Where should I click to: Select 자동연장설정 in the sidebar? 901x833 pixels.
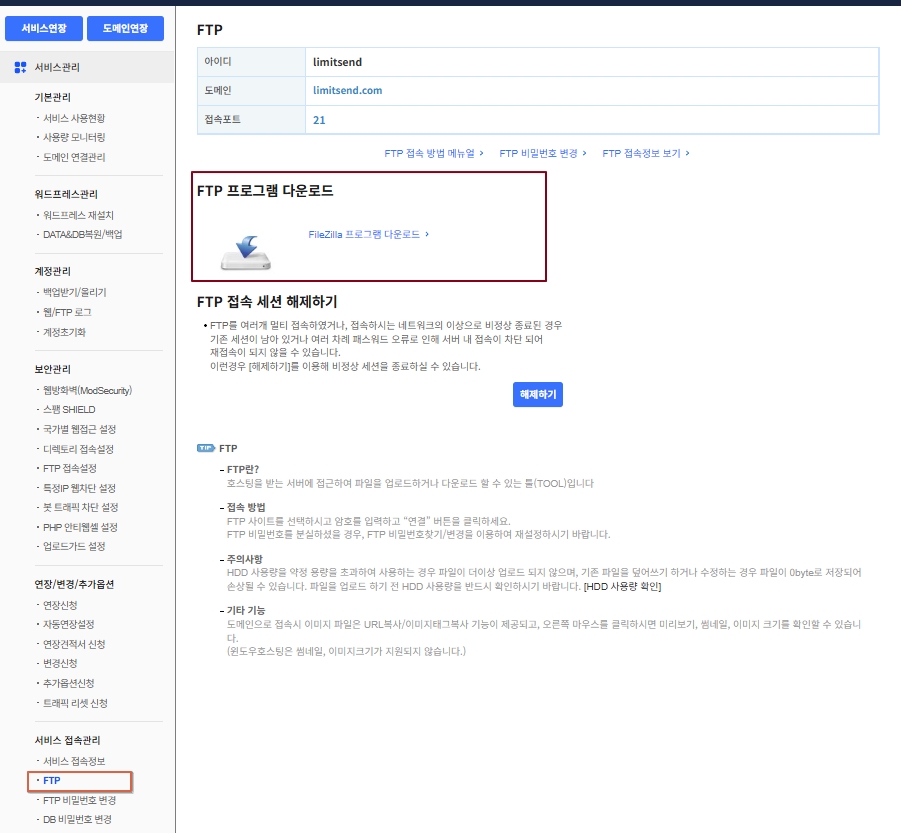click(69, 625)
